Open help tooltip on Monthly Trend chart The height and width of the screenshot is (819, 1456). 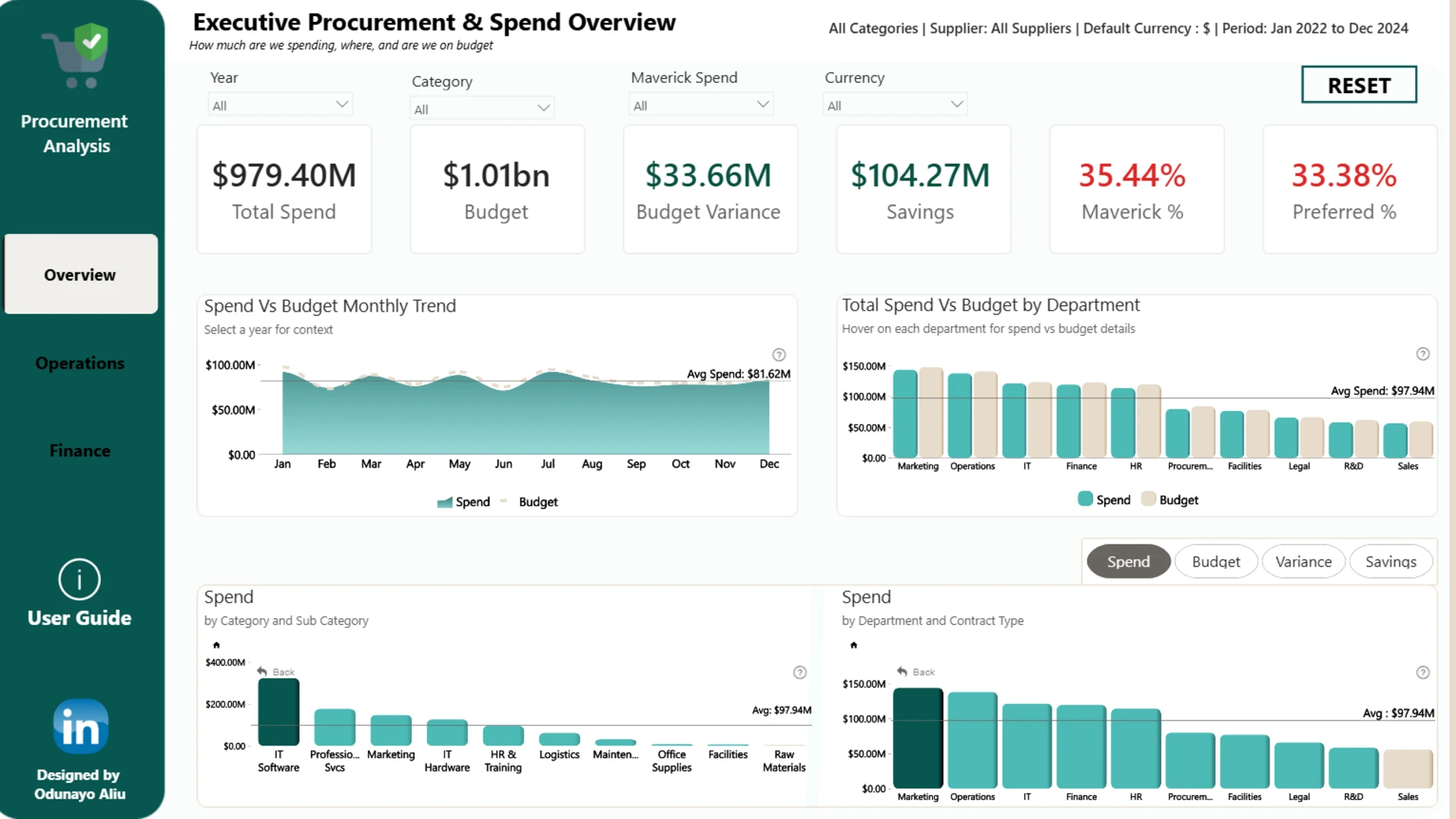click(x=779, y=355)
